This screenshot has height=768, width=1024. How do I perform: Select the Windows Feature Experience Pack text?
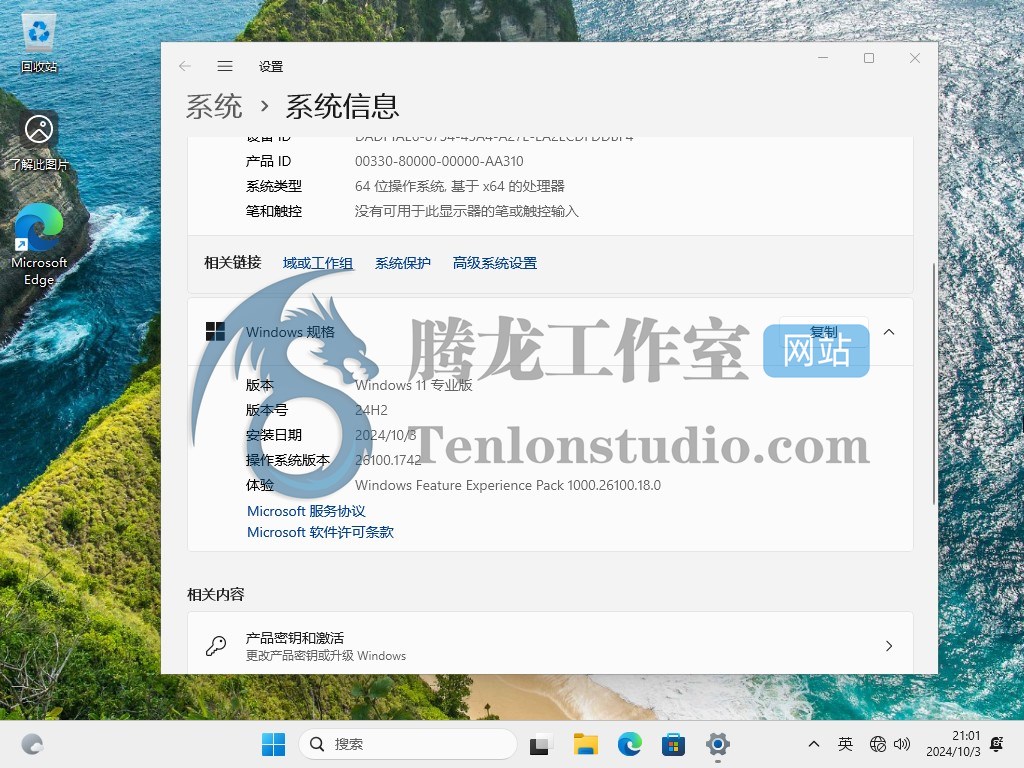click(507, 485)
